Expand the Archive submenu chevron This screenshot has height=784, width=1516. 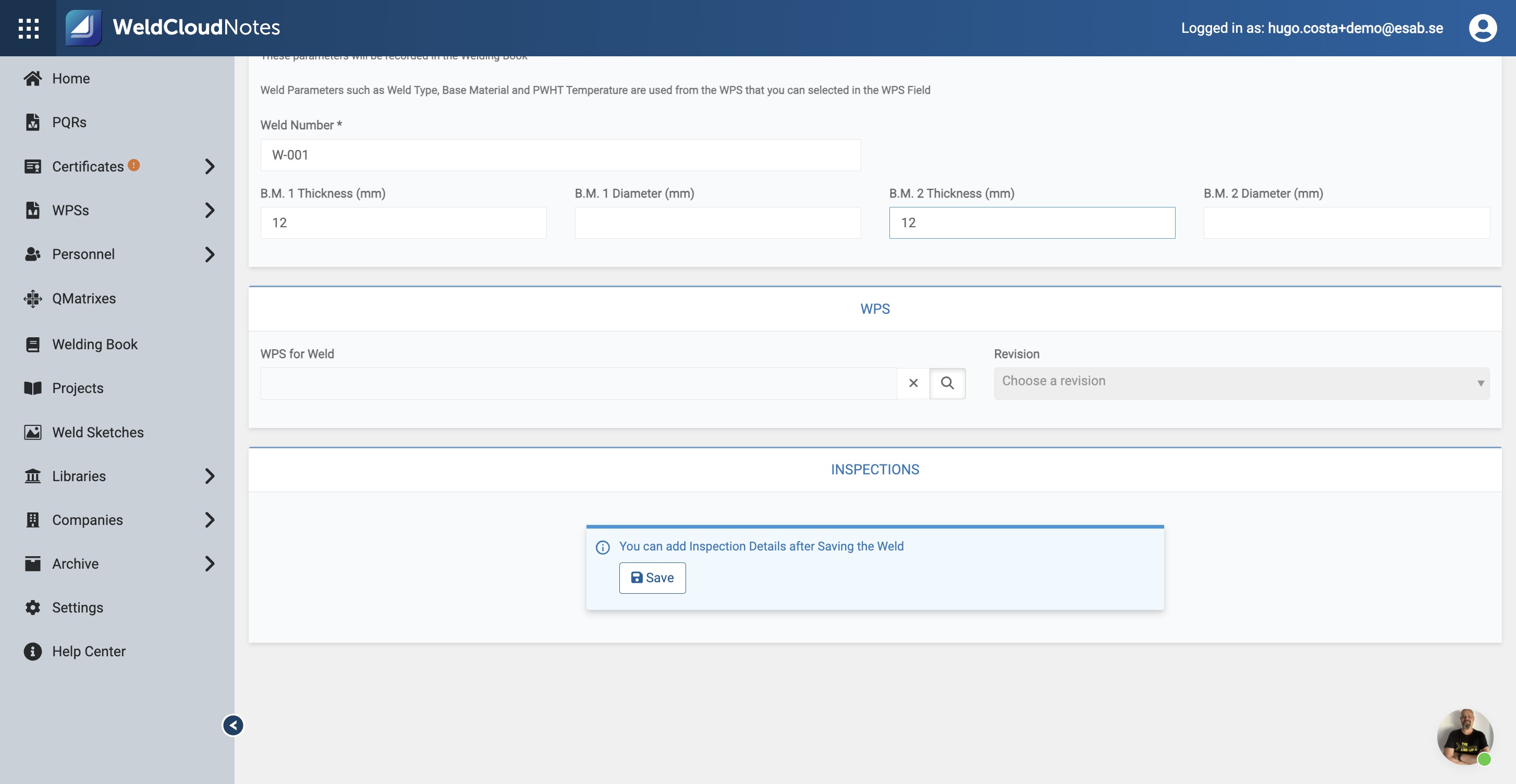210,563
